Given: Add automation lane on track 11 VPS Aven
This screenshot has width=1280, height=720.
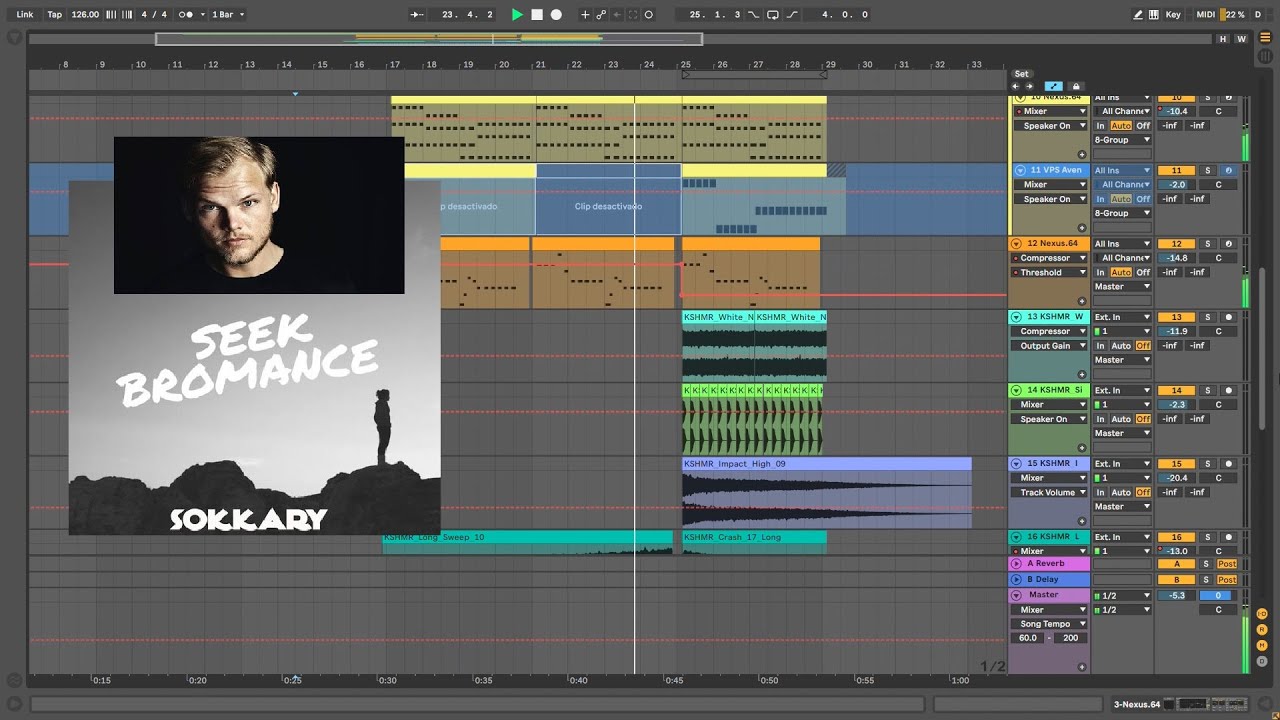Looking at the screenshot, I should pyautogui.click(x=1081, y=228).
